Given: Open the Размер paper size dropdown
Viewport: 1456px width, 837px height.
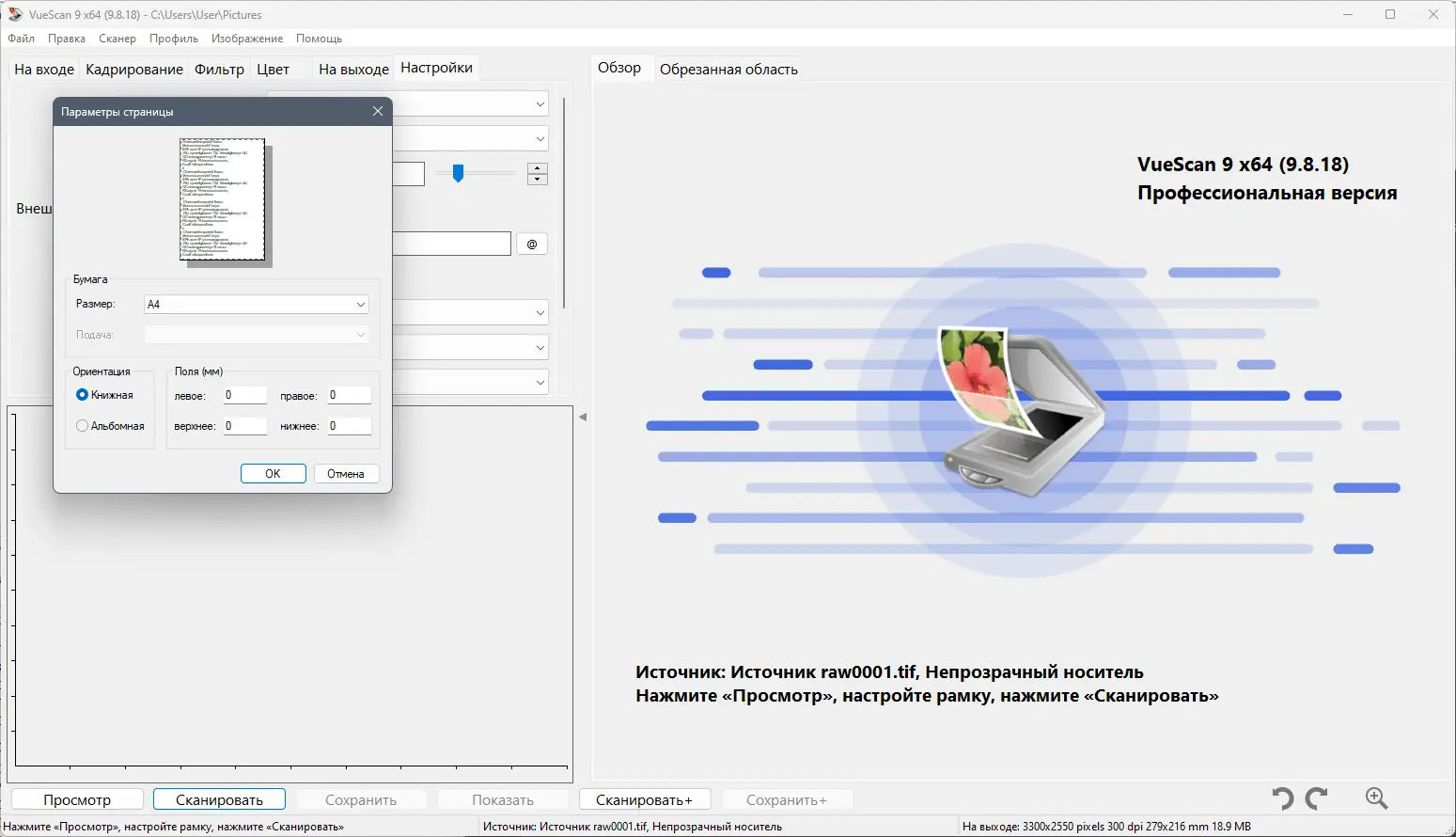Looking at the screenshot, I should 257,305.
